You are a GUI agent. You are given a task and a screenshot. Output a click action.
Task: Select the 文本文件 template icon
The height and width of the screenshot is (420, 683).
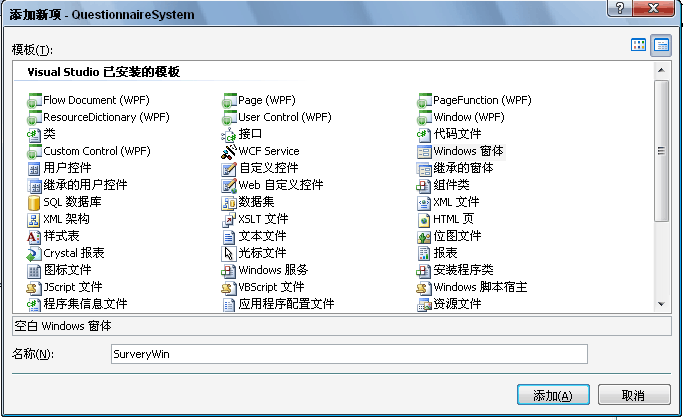[x=229, y=237]
